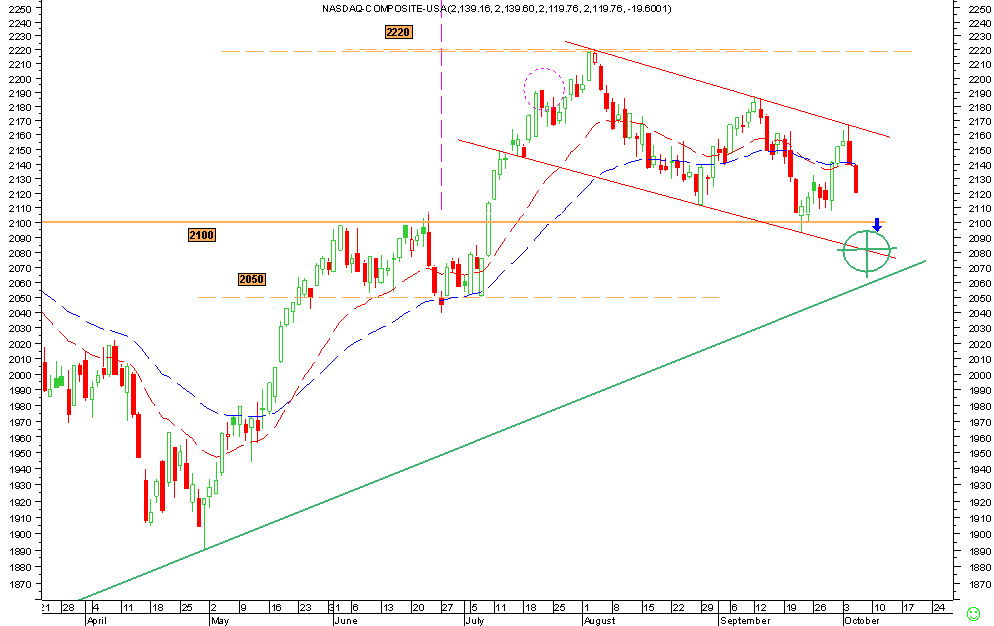The width and height of the screenshot is (994, 626).
Task: Select the orange 2050 level label
Action: coord(252,279)
